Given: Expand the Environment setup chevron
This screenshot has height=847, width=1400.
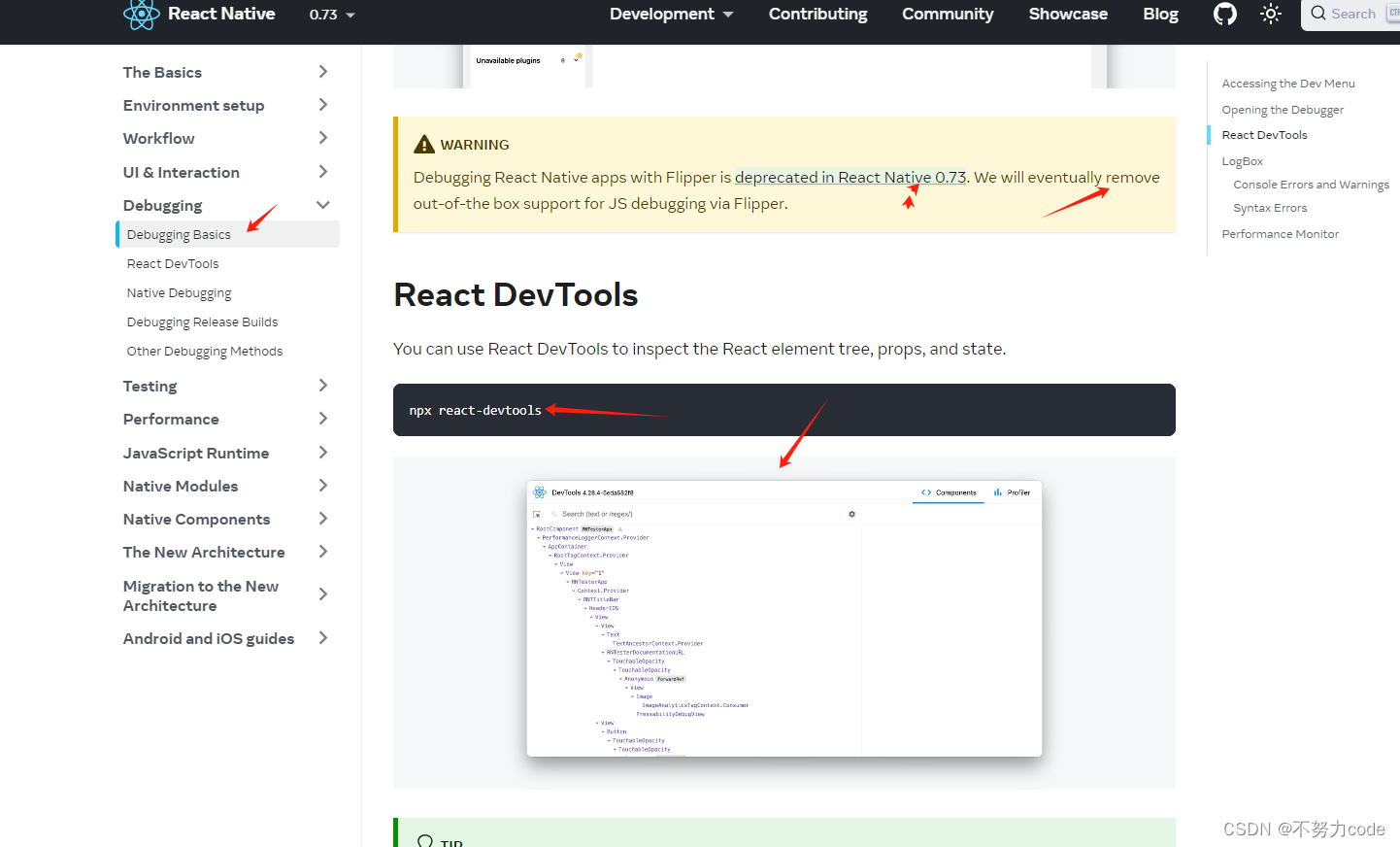Looking at the screenshot, I should point(323,105).
